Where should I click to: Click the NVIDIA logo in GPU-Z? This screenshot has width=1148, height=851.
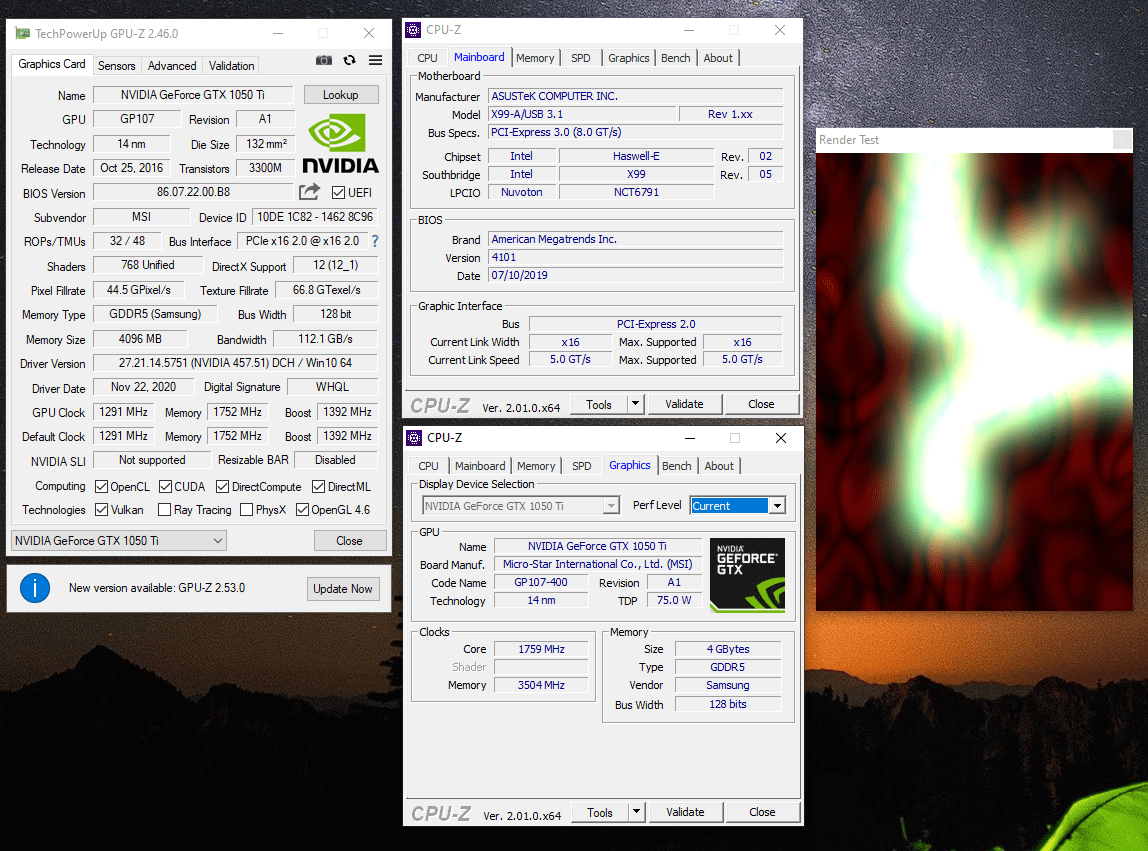[x=340, y=145]
